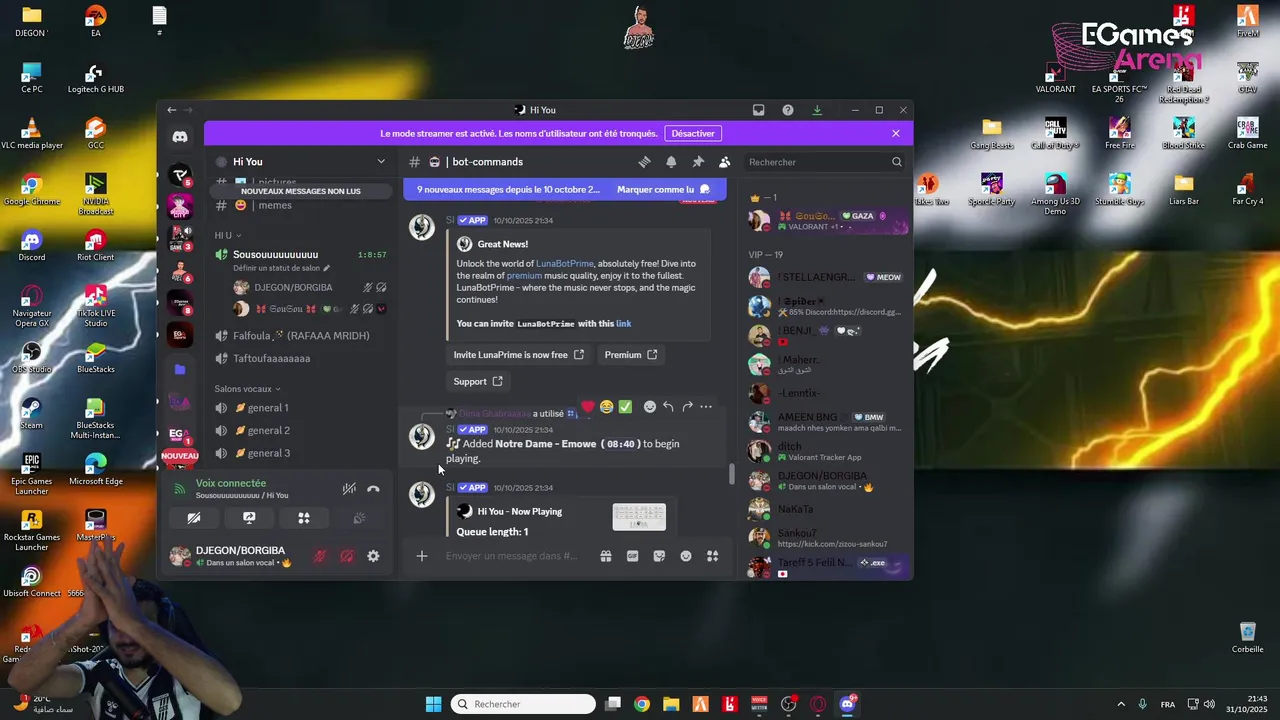Join Falfoula (RAFAAA MRIDH) voice channel
The height and width of the screenshot is (720, 1280).
(300, 336)
